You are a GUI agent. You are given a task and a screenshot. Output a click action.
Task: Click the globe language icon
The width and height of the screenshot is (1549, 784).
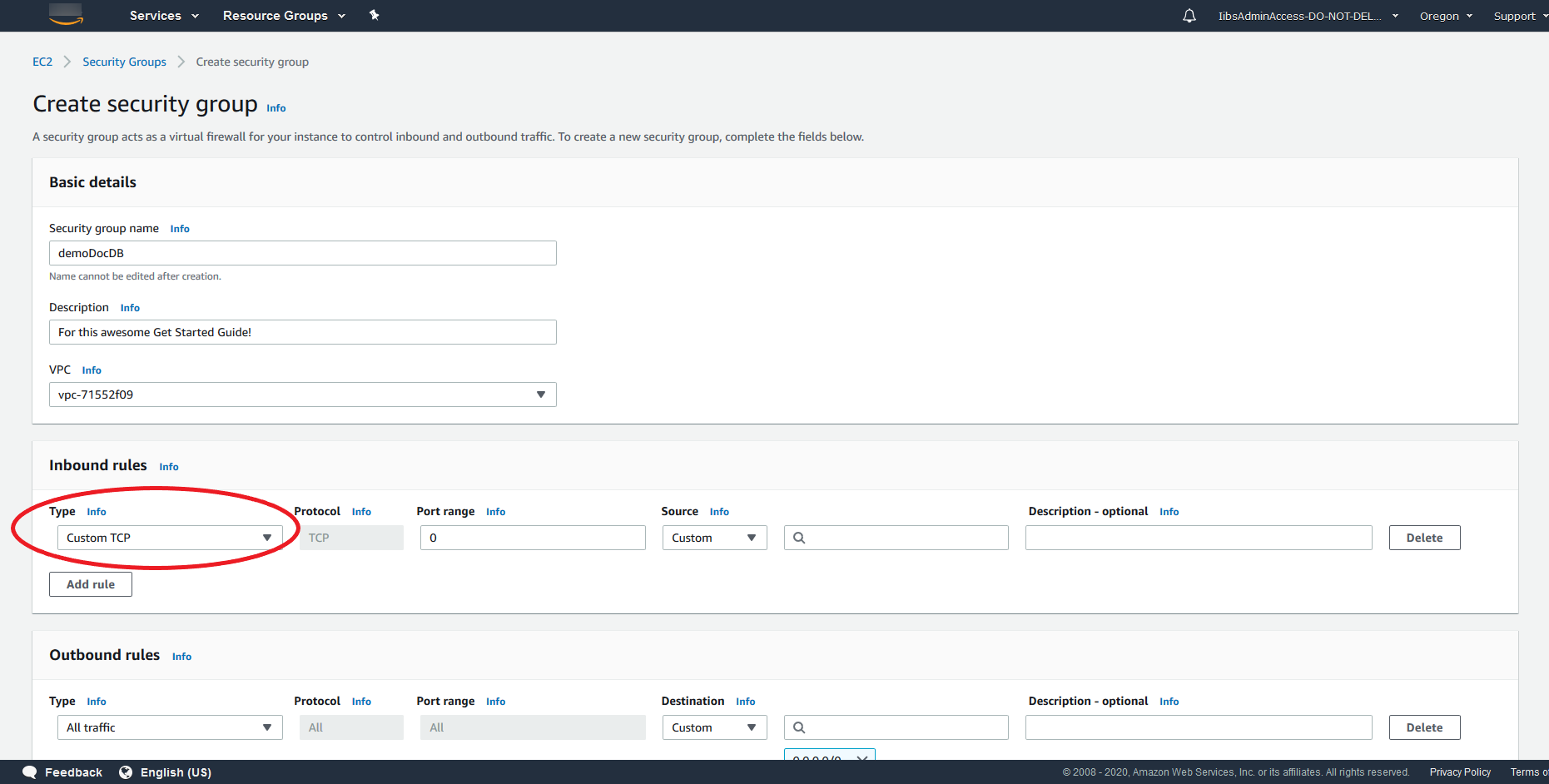tap(126, 772)
